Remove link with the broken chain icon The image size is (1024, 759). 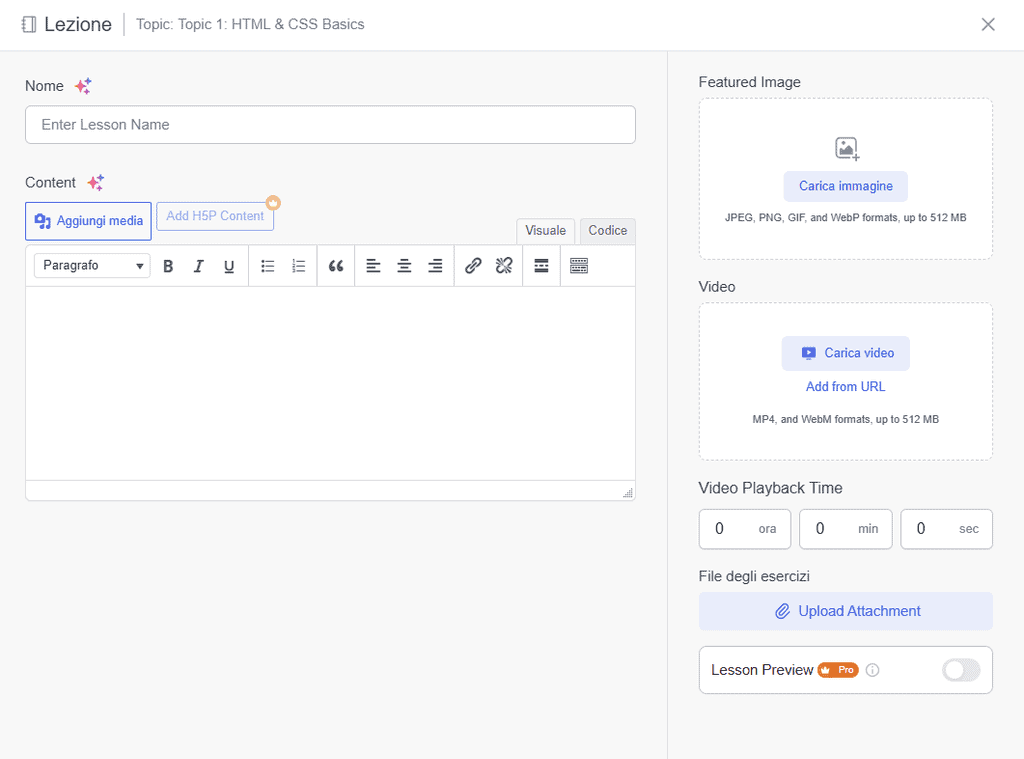coord(504,266)
